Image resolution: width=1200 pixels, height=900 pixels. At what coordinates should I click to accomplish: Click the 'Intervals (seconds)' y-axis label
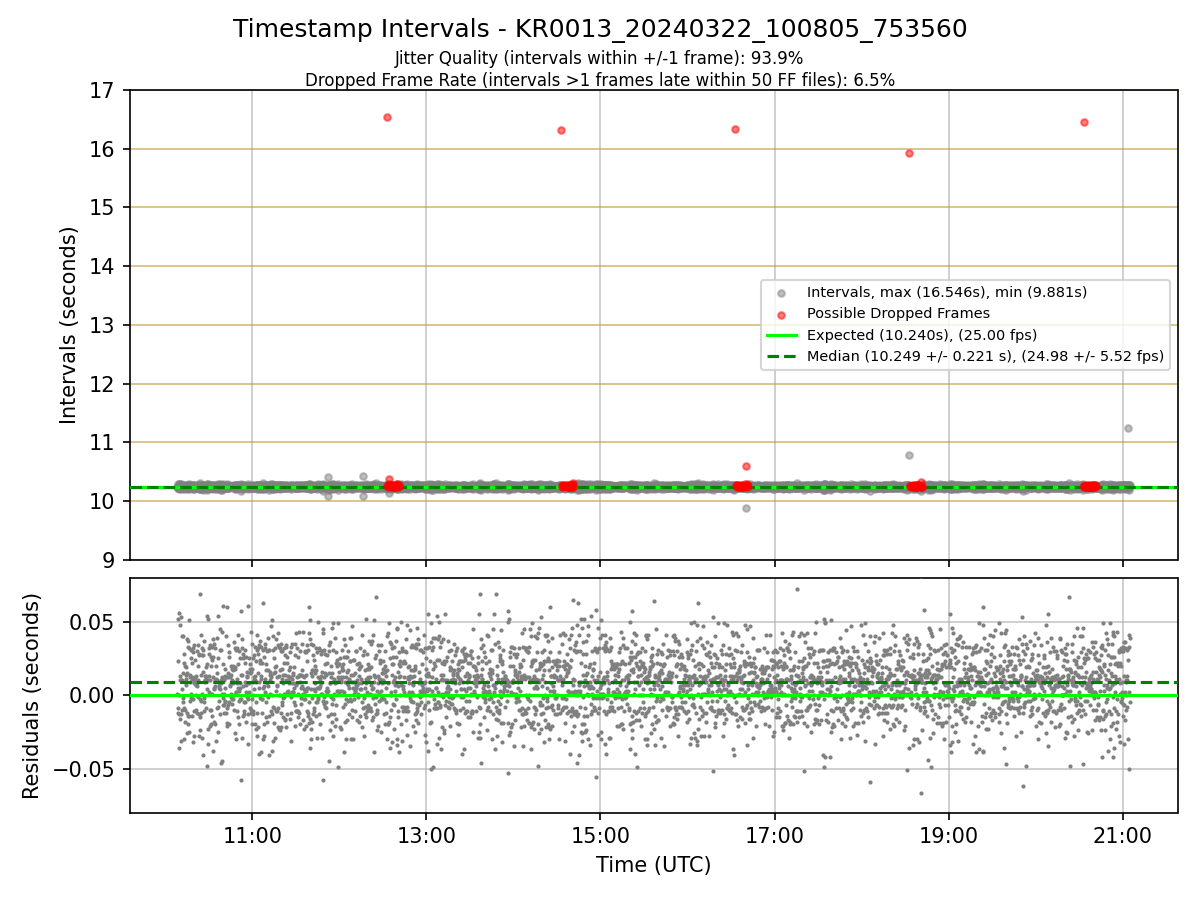(69, 325)
